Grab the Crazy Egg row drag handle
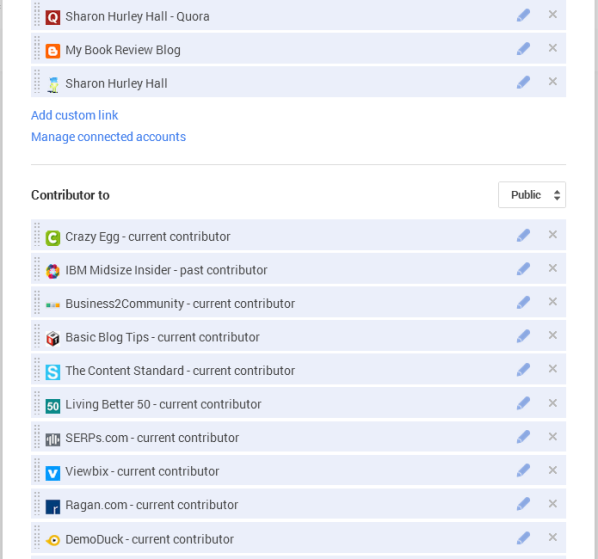The height and width of the screenshot is (559, 598). [x=37, y=235]
